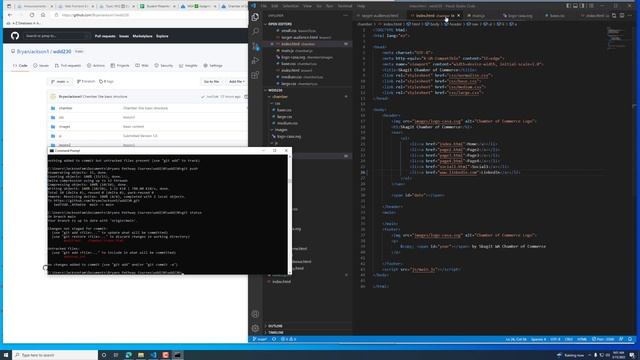640x360 pixels.
Task: Open the Add file dropdown on GitHub
Action: pos(236,82)
